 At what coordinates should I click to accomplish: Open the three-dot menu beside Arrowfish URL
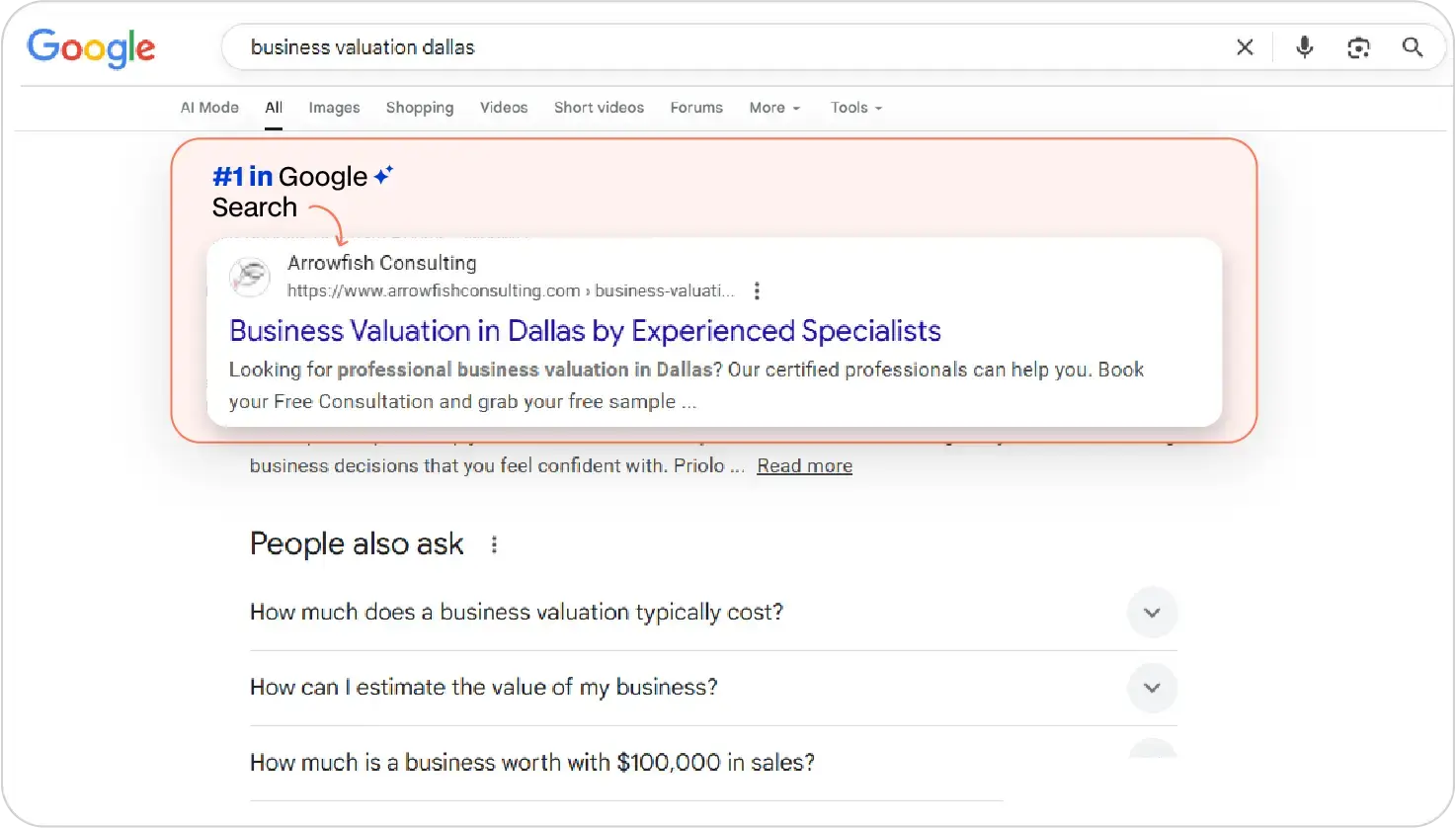pyautogui.click(x=757, y=290)
